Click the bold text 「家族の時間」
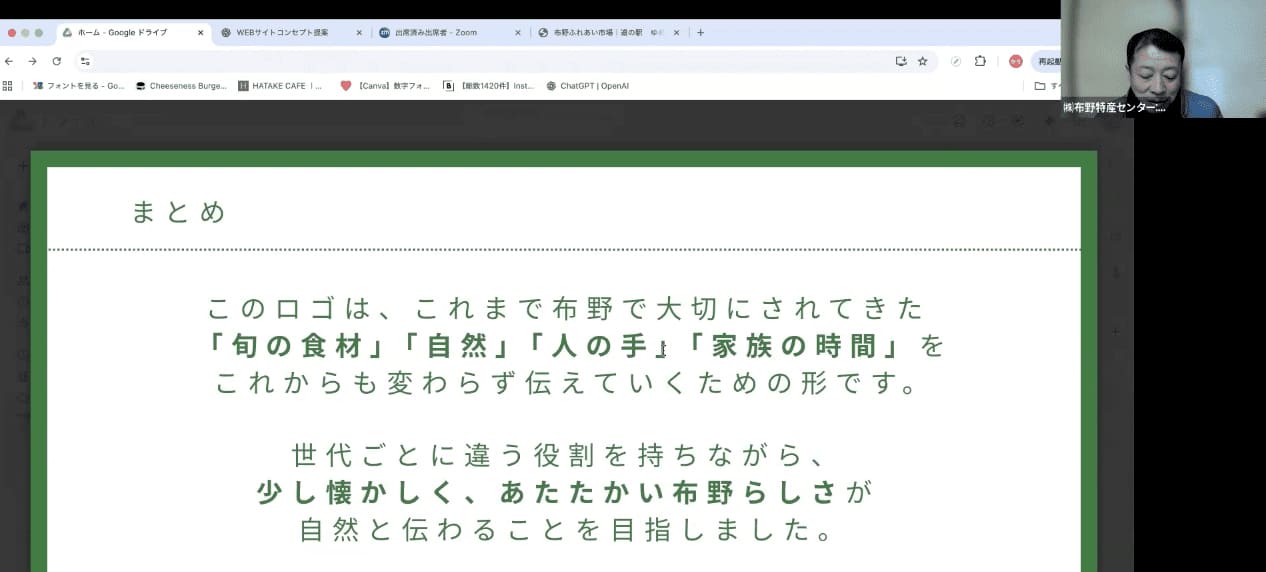Screen dimensions: 1266x572 click(x=797, y=346)
